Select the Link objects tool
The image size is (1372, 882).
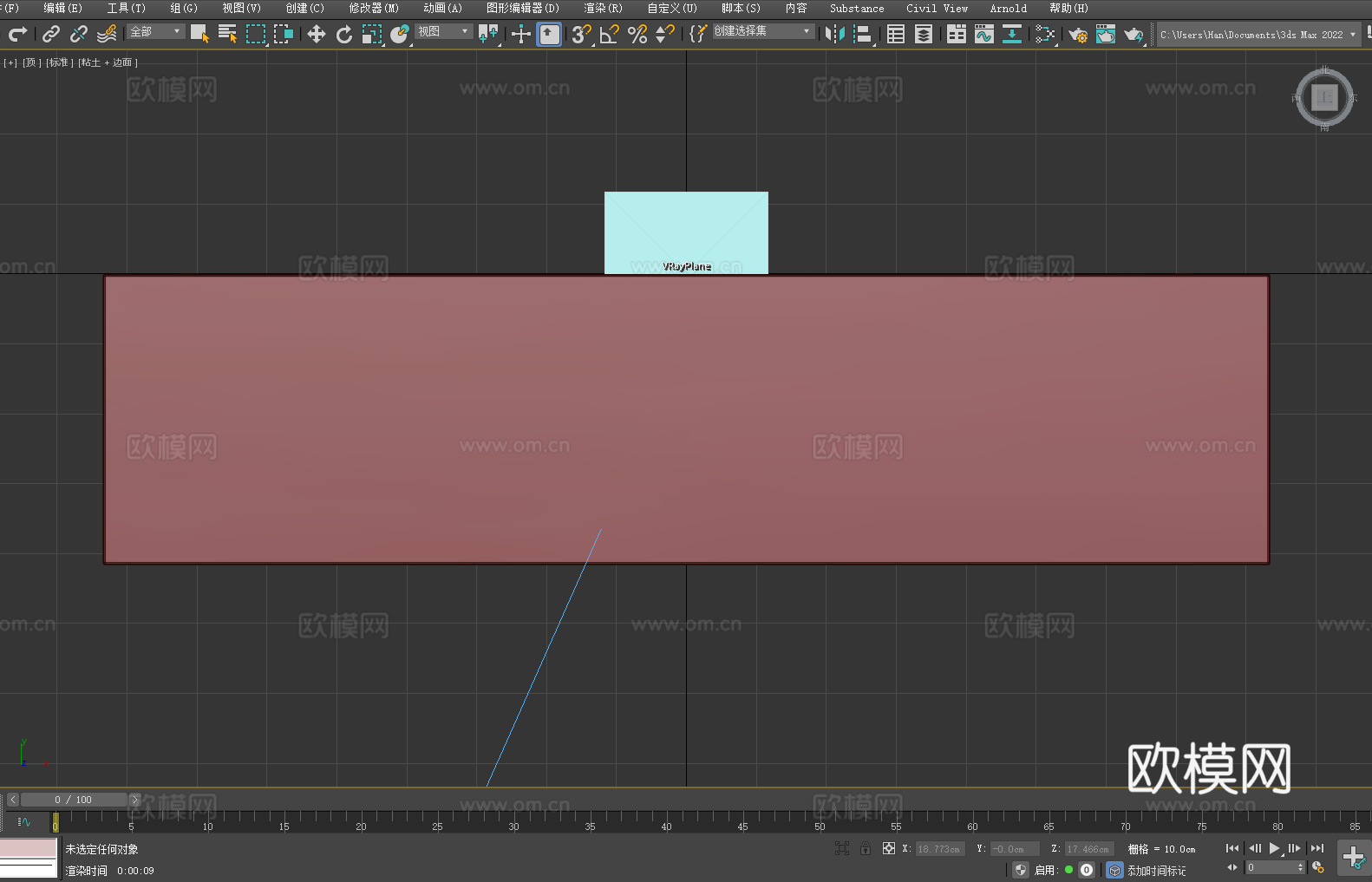tap(51, 34)
